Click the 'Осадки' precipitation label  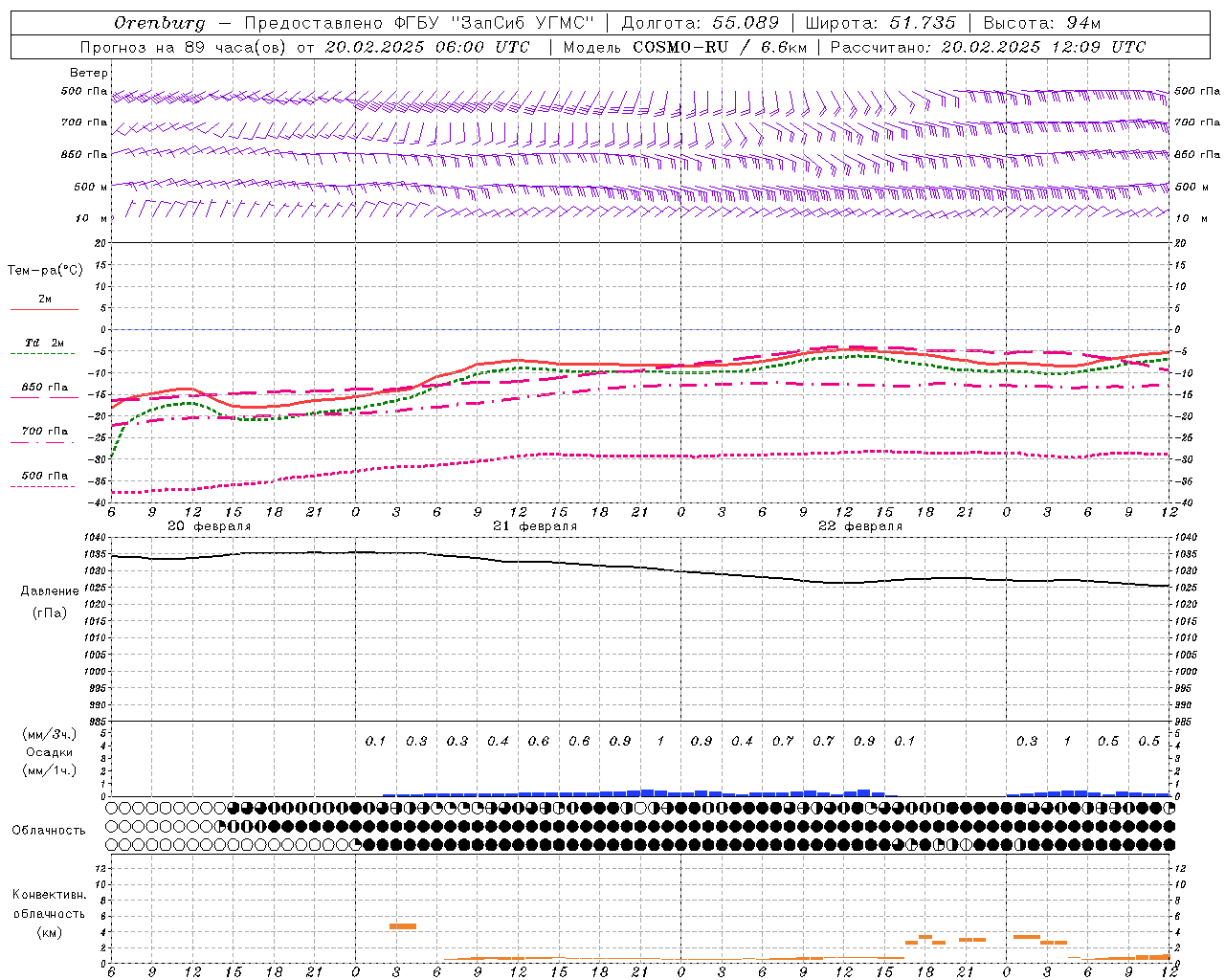pos(50,752)
